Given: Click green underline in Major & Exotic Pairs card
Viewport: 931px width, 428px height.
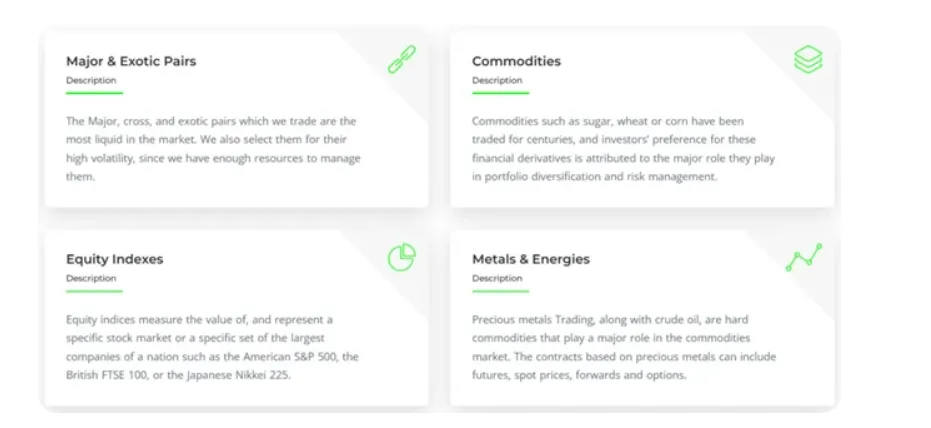Looking at the screenshot, I should (x=94, y=93).
